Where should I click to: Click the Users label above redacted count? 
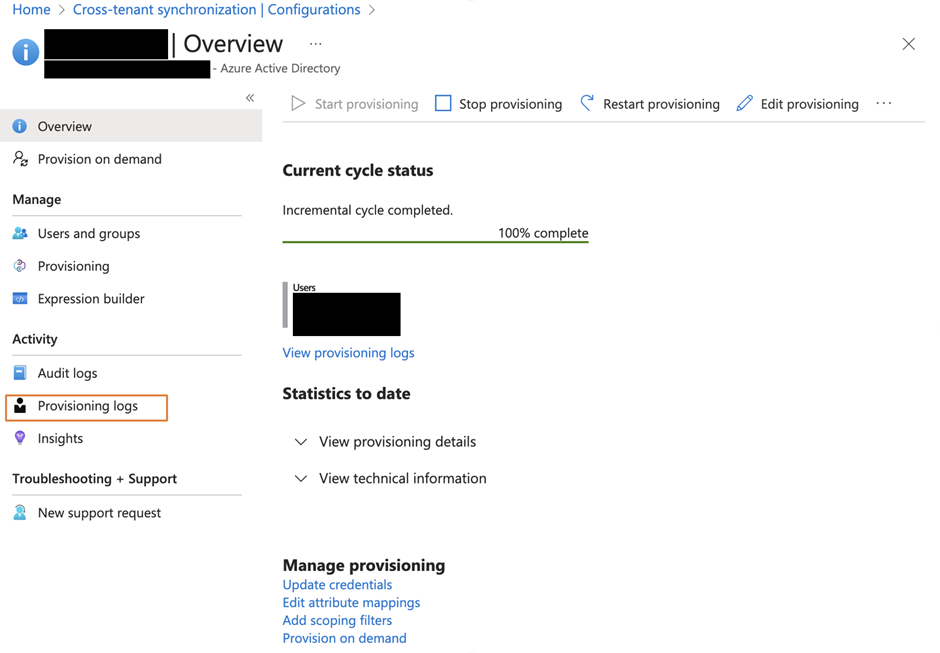coord(304,287)
